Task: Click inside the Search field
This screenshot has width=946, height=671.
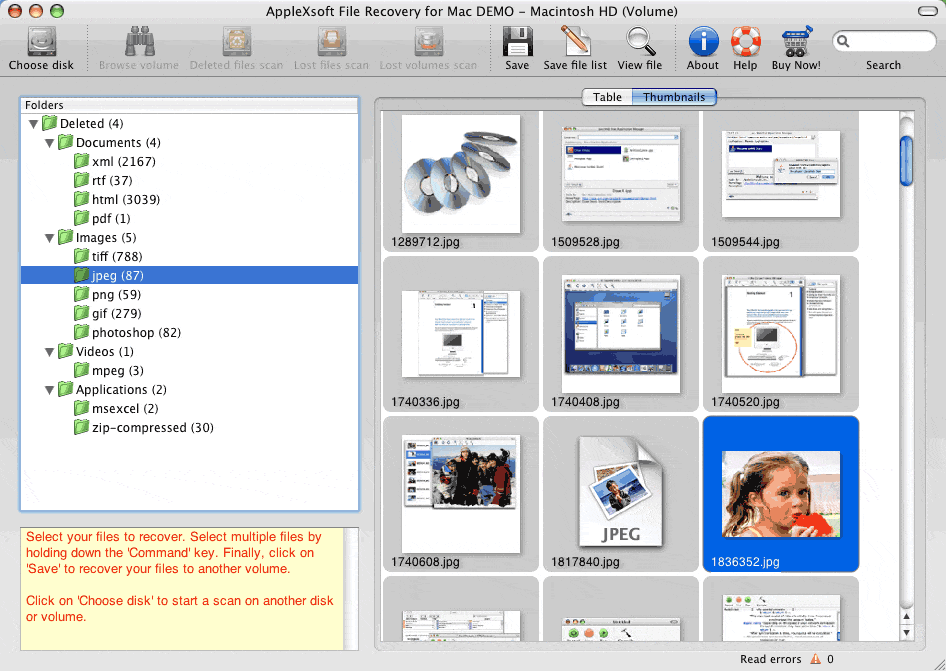Action: point(884,42)
